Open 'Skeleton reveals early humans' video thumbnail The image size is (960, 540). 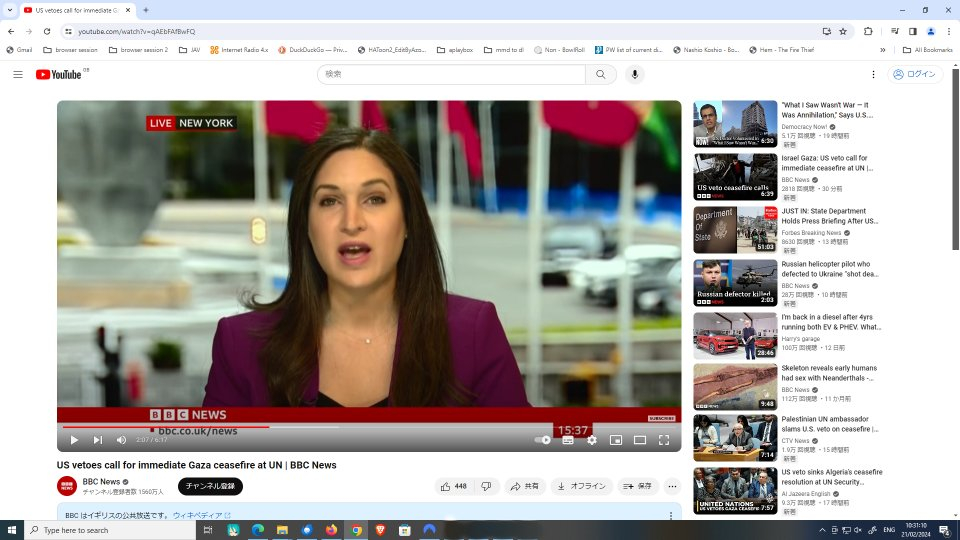(735, 387)
